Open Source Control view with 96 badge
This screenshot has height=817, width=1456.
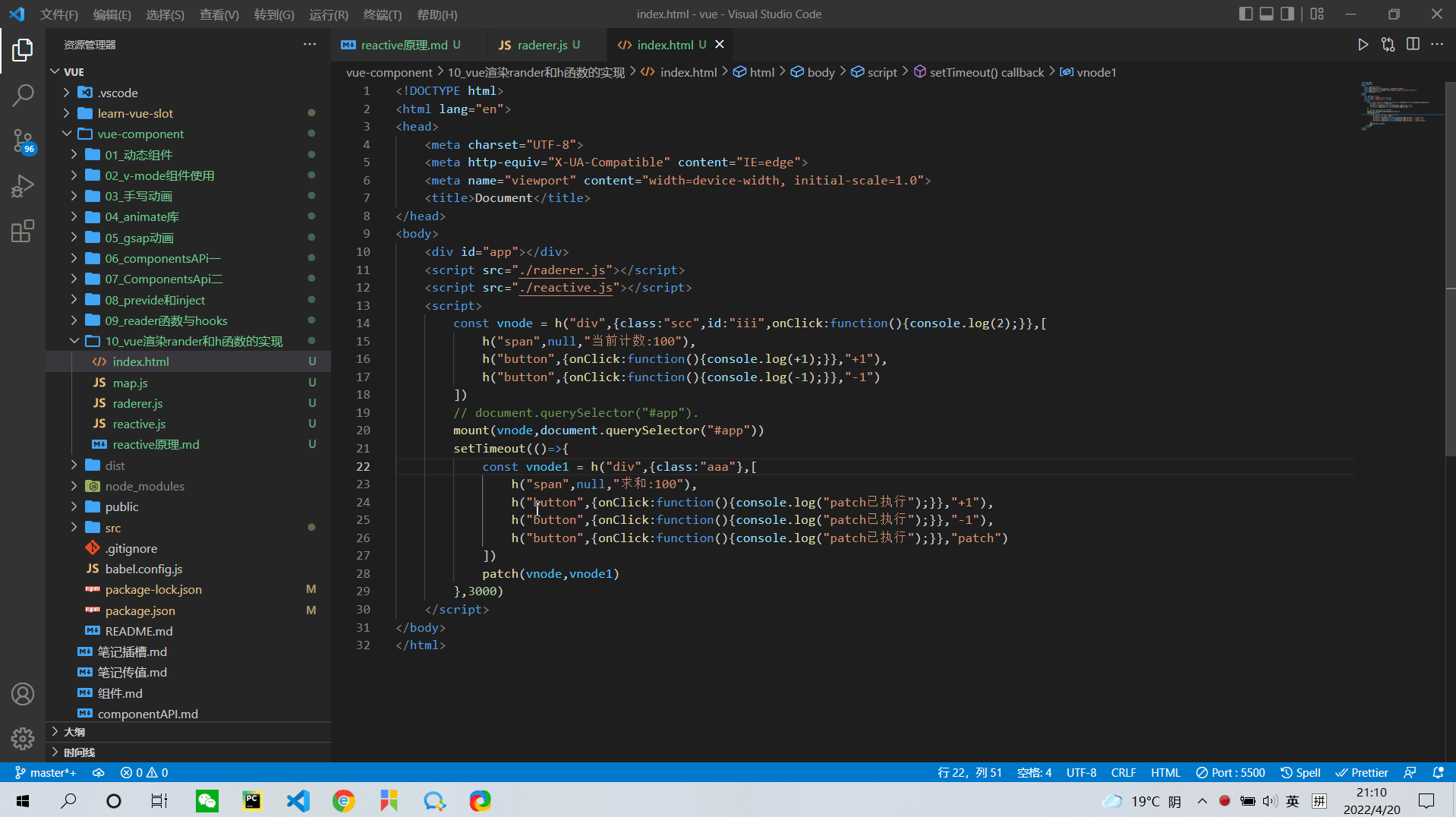(23, 141)
